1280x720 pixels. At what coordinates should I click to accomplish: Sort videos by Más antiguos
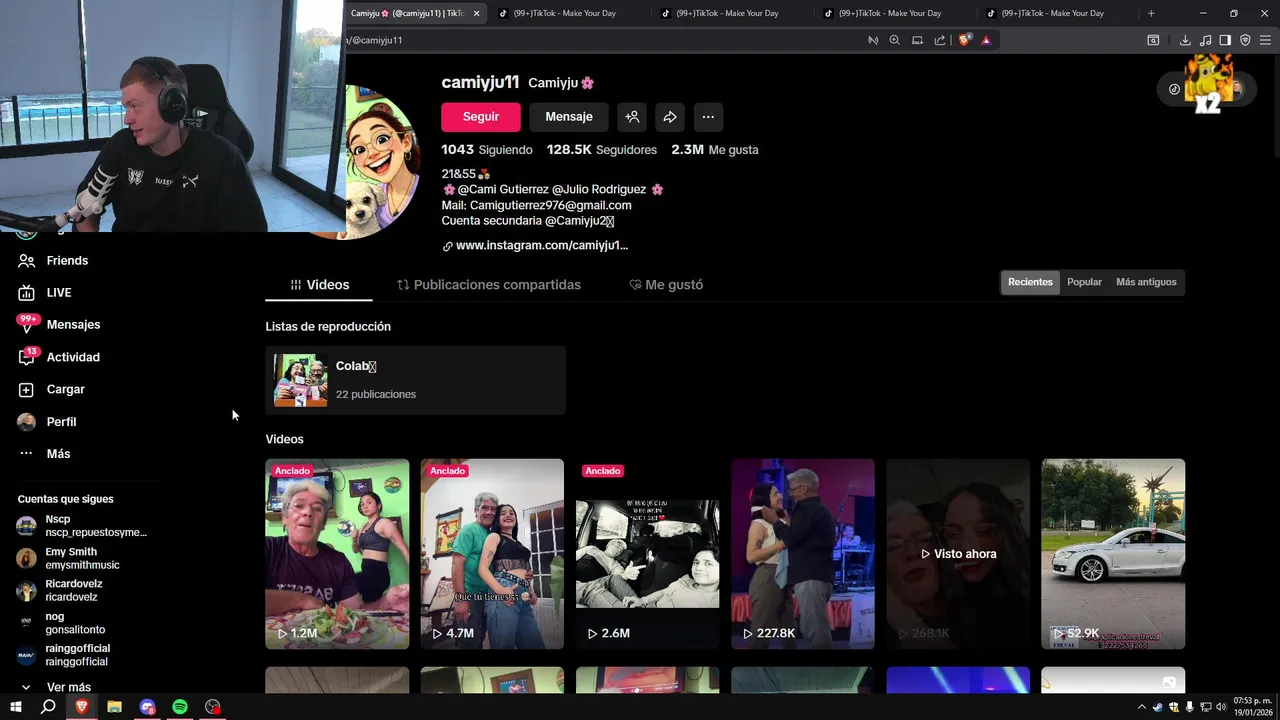click(1146, 282)
